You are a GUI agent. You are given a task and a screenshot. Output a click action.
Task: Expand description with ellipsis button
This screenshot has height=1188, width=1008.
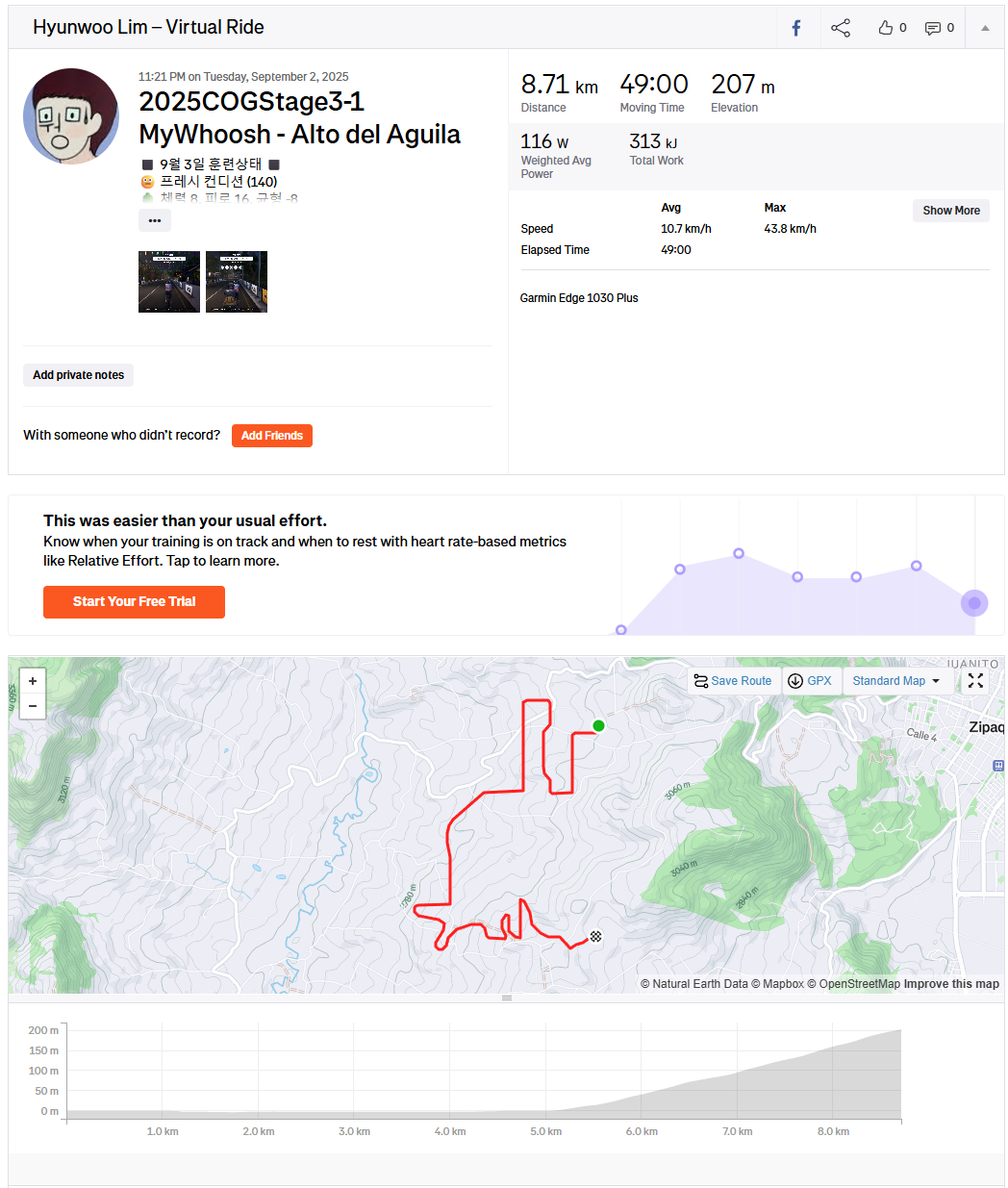pos(155,220)
